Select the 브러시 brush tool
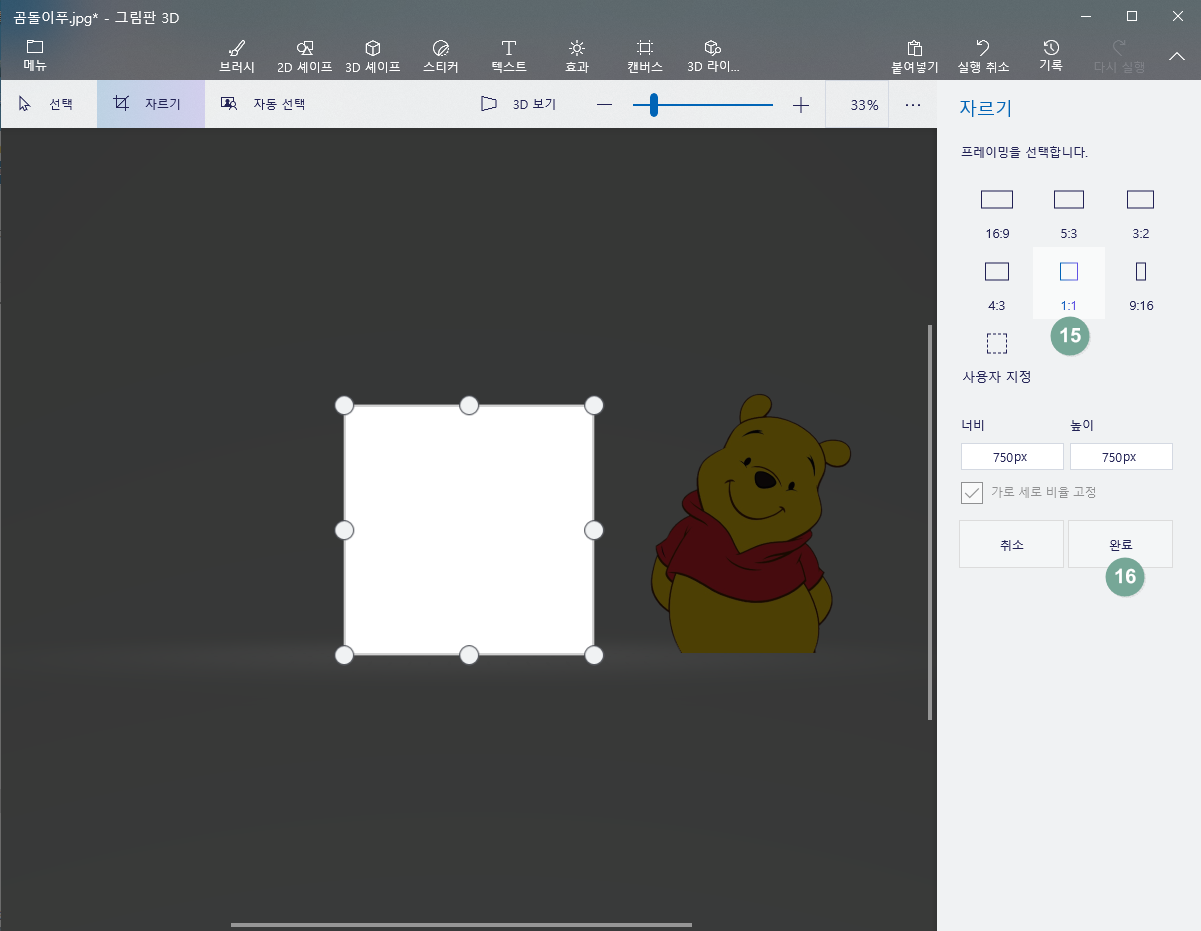This screenshot has width=1201, height=931. click(237, 57)
